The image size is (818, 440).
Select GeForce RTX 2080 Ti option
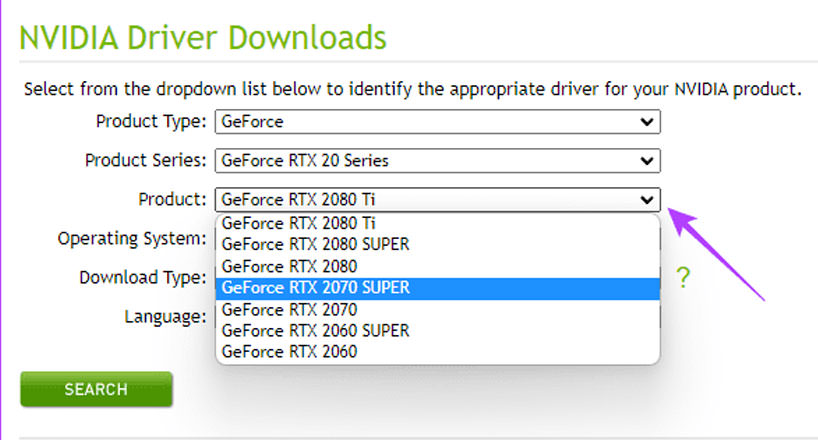click(437, 223)
